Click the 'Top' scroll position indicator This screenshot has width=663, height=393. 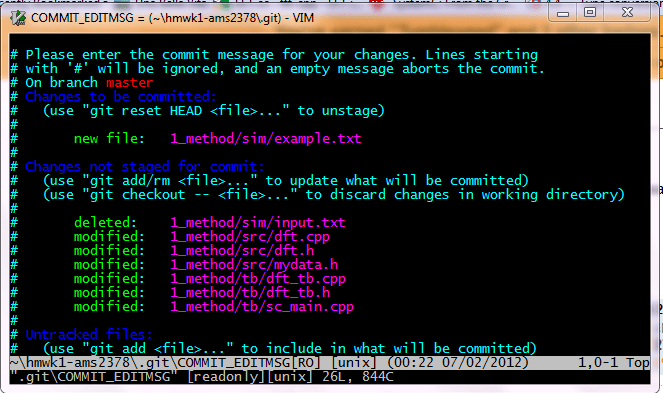(x=638, y=363)
